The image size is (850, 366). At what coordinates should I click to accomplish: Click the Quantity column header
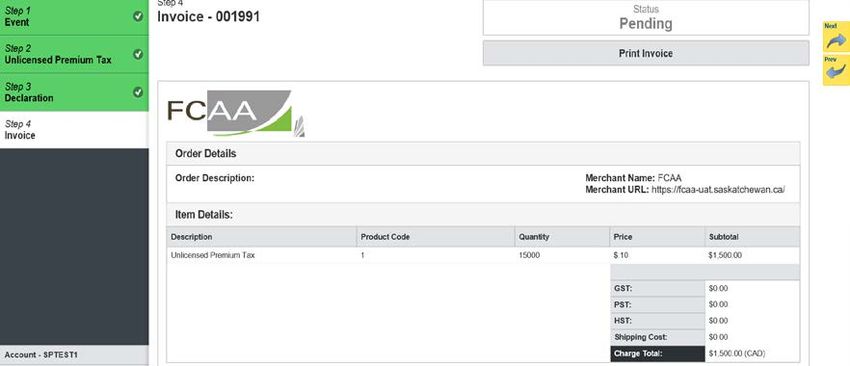pyautogui.click(x=562, y=237)
